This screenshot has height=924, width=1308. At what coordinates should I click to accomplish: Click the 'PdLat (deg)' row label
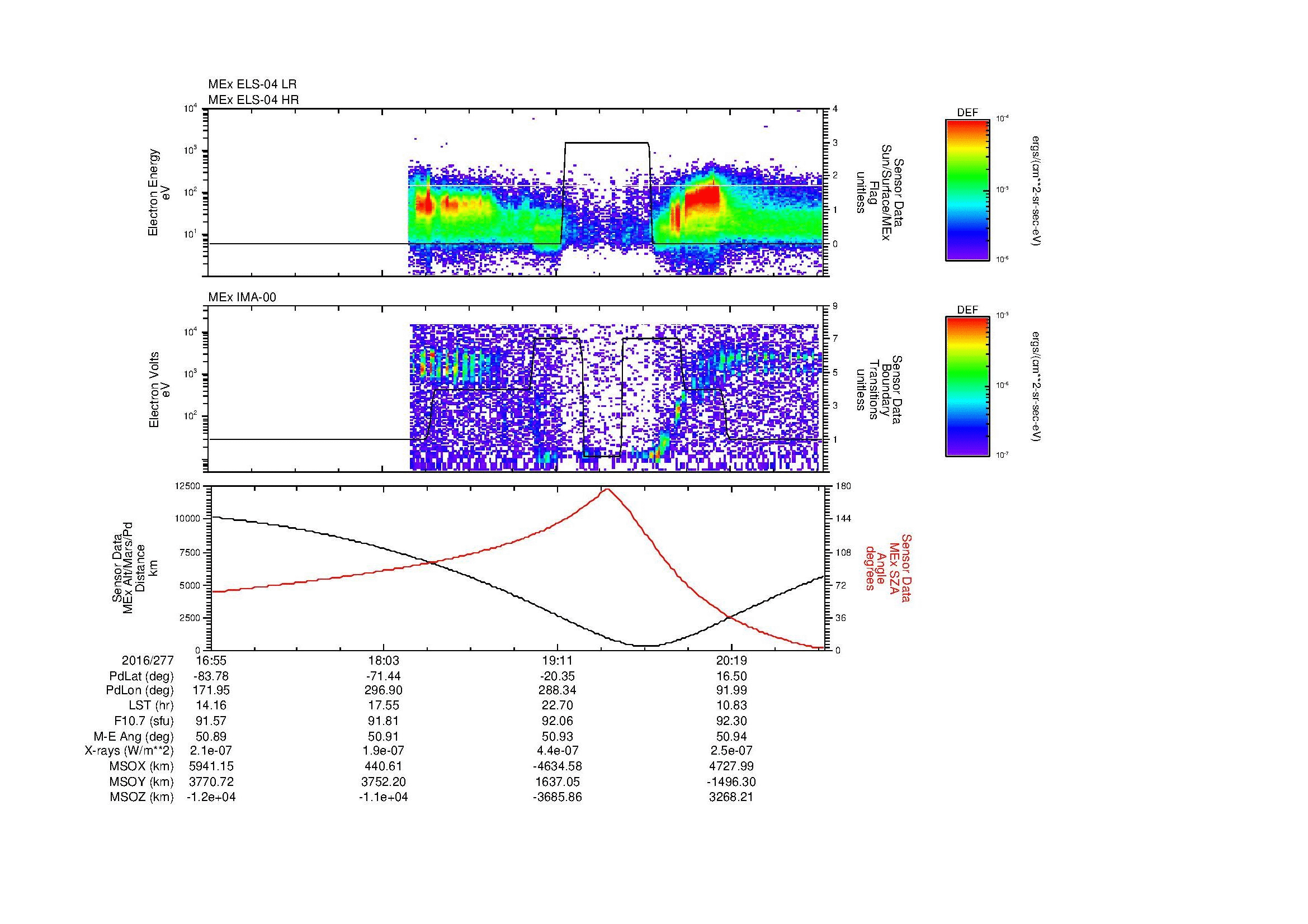coord(141,676)
